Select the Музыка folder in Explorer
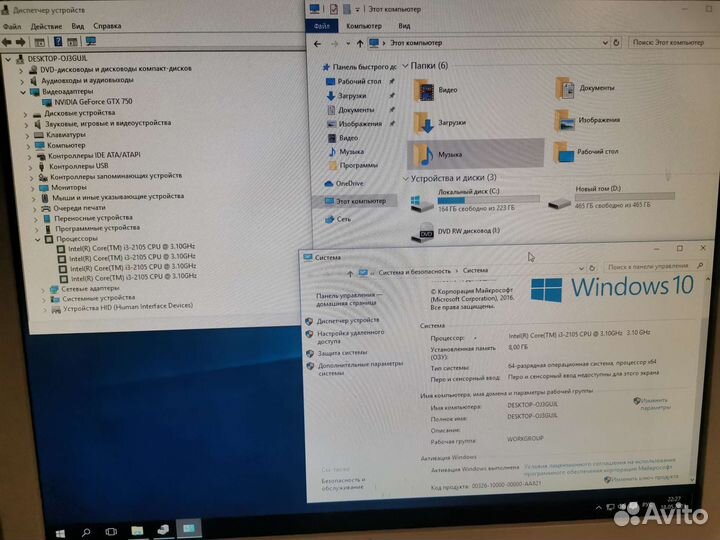 (x=475, y=154)
